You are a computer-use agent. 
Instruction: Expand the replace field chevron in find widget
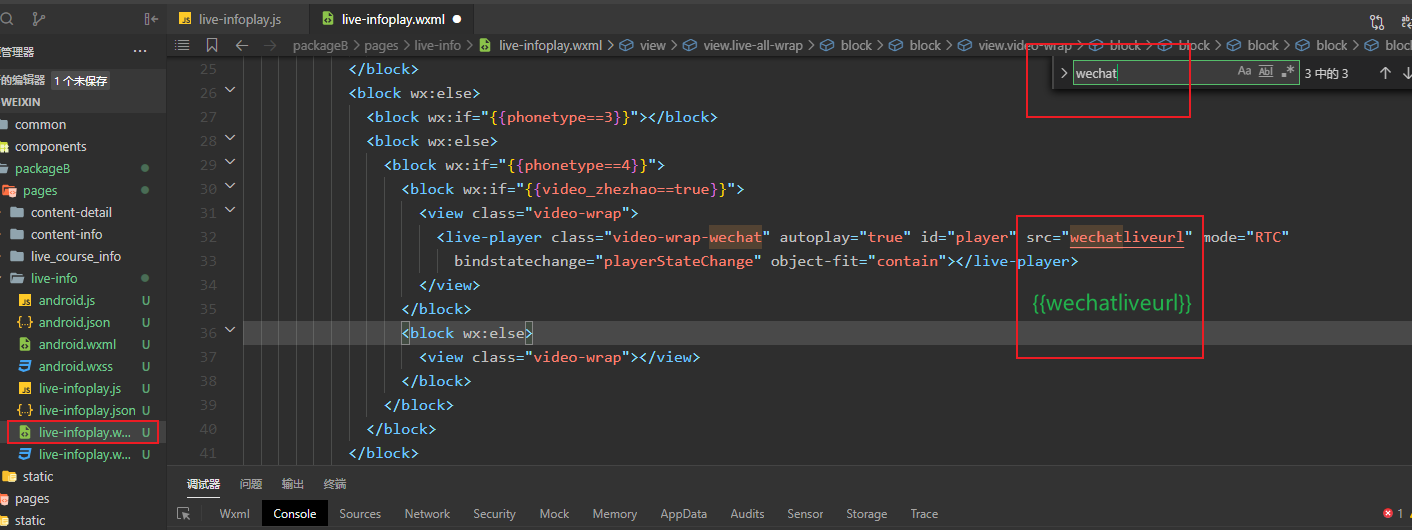[x=1063, y=73]
